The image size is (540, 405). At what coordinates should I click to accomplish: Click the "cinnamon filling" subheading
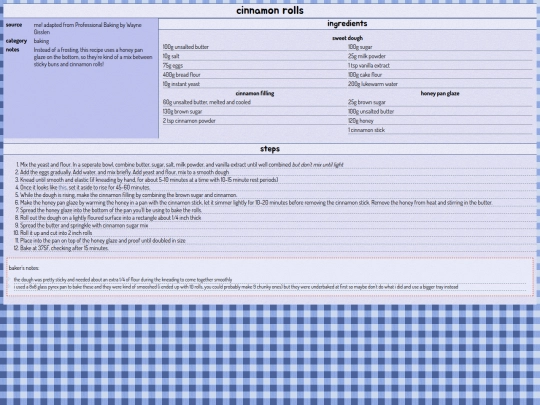click(255, 93)
